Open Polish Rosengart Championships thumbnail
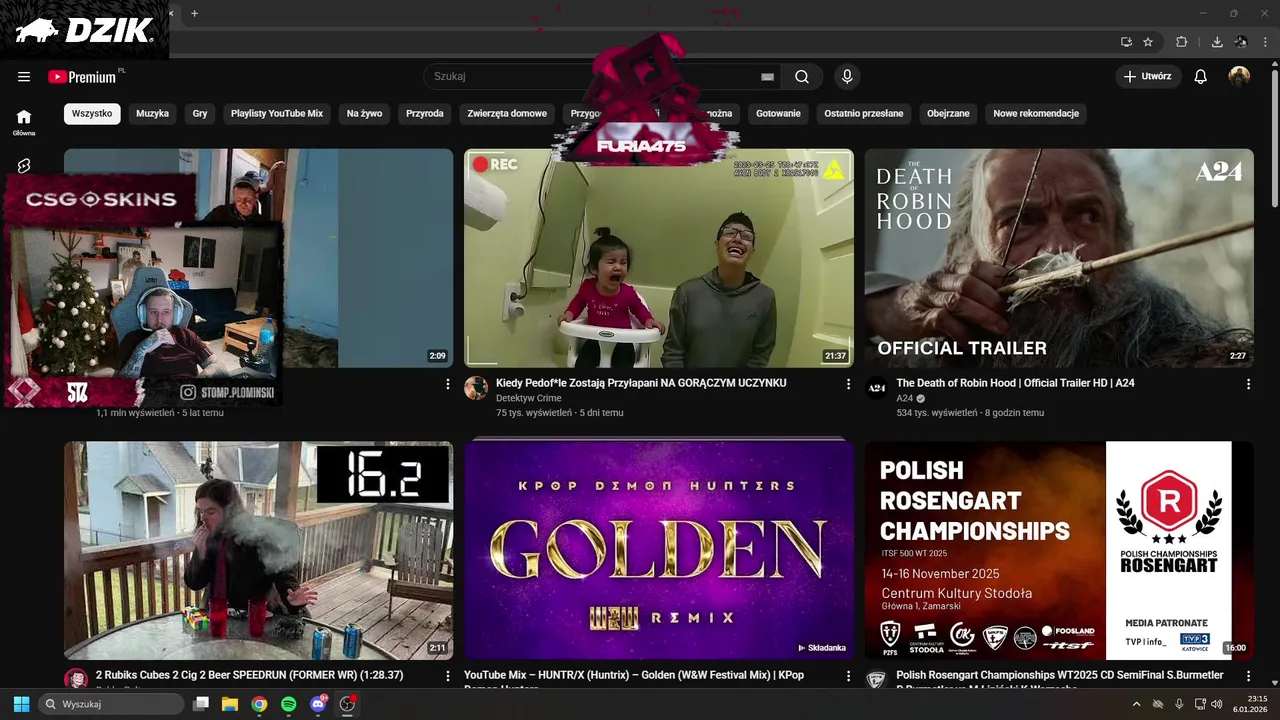The height and width of the screenshot is (720, 1280). pos(1059,550)
